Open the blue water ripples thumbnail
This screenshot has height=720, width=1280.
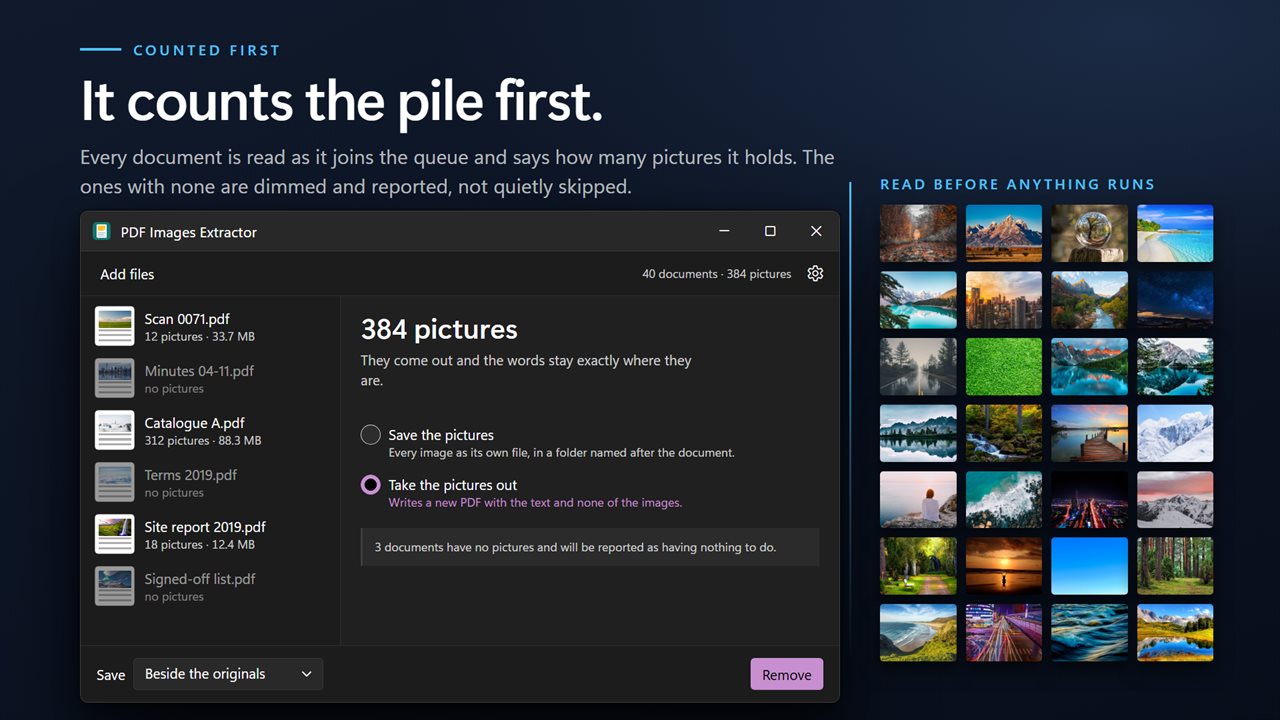coord(1090,632)
